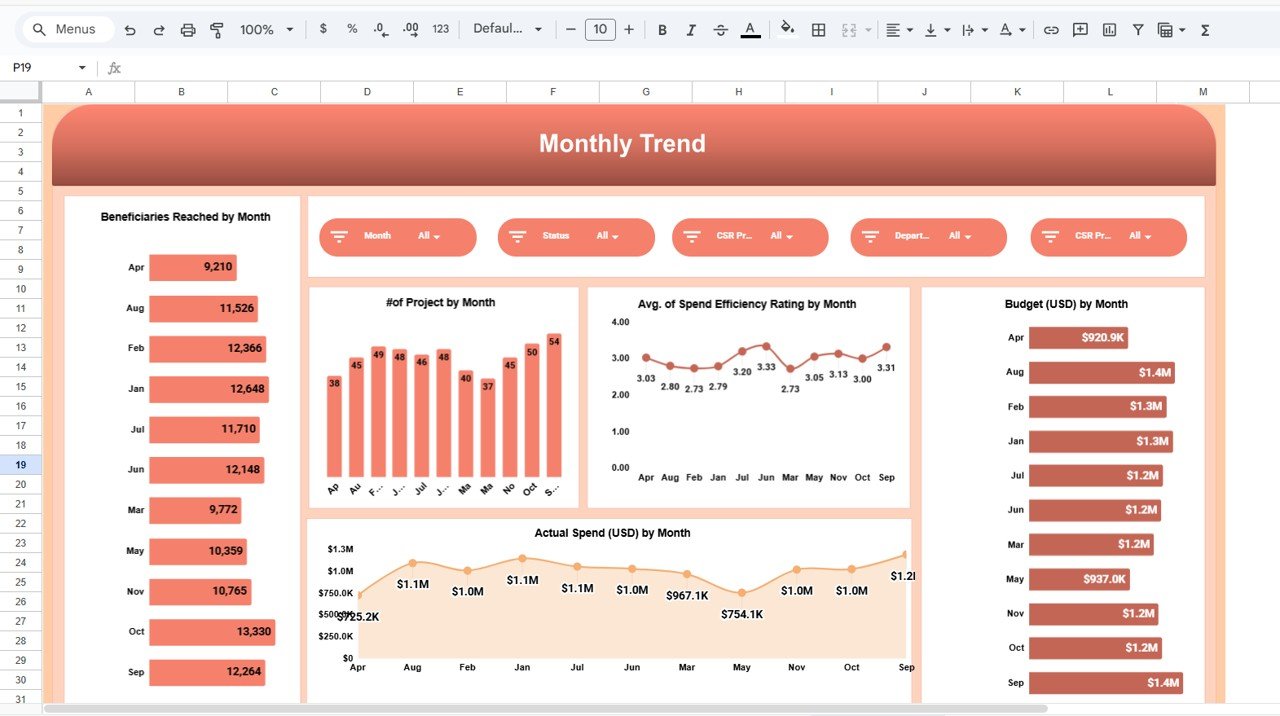Open the fill color picker
The image size is (1280, 716).
coord(787,30)
